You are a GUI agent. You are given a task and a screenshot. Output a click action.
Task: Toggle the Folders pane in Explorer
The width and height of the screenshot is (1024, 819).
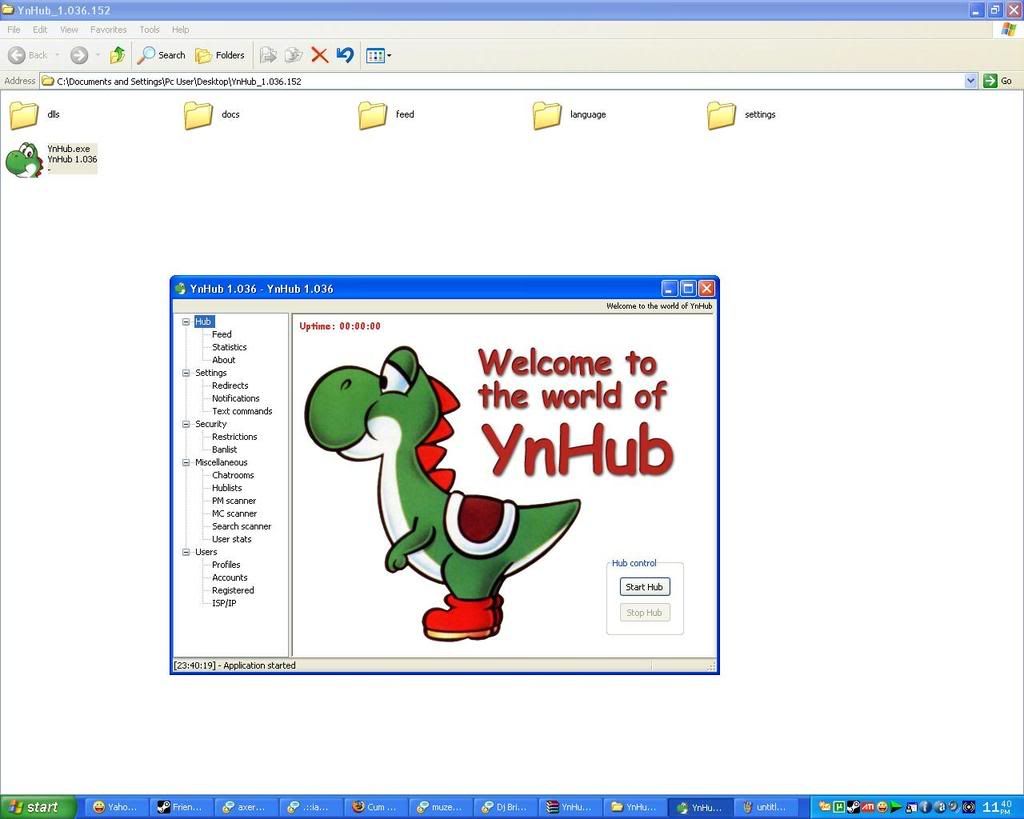click(x=220, y=56)
